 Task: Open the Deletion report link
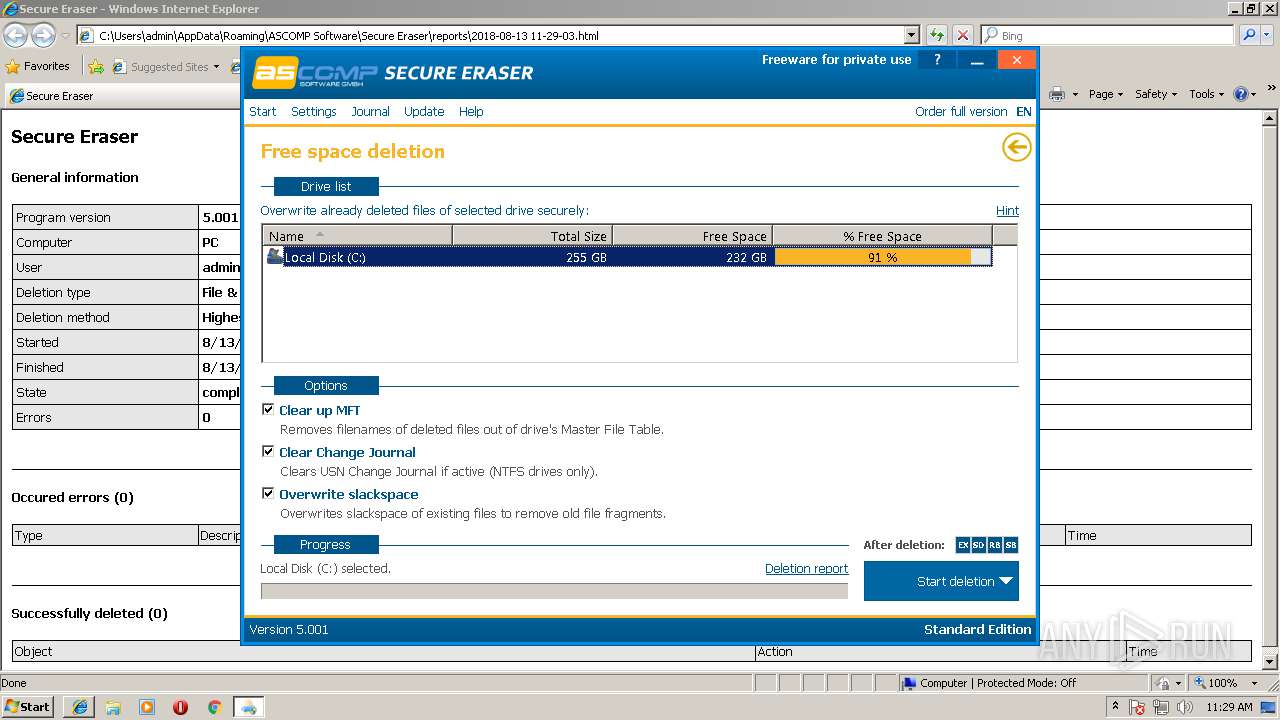[806, 568]
